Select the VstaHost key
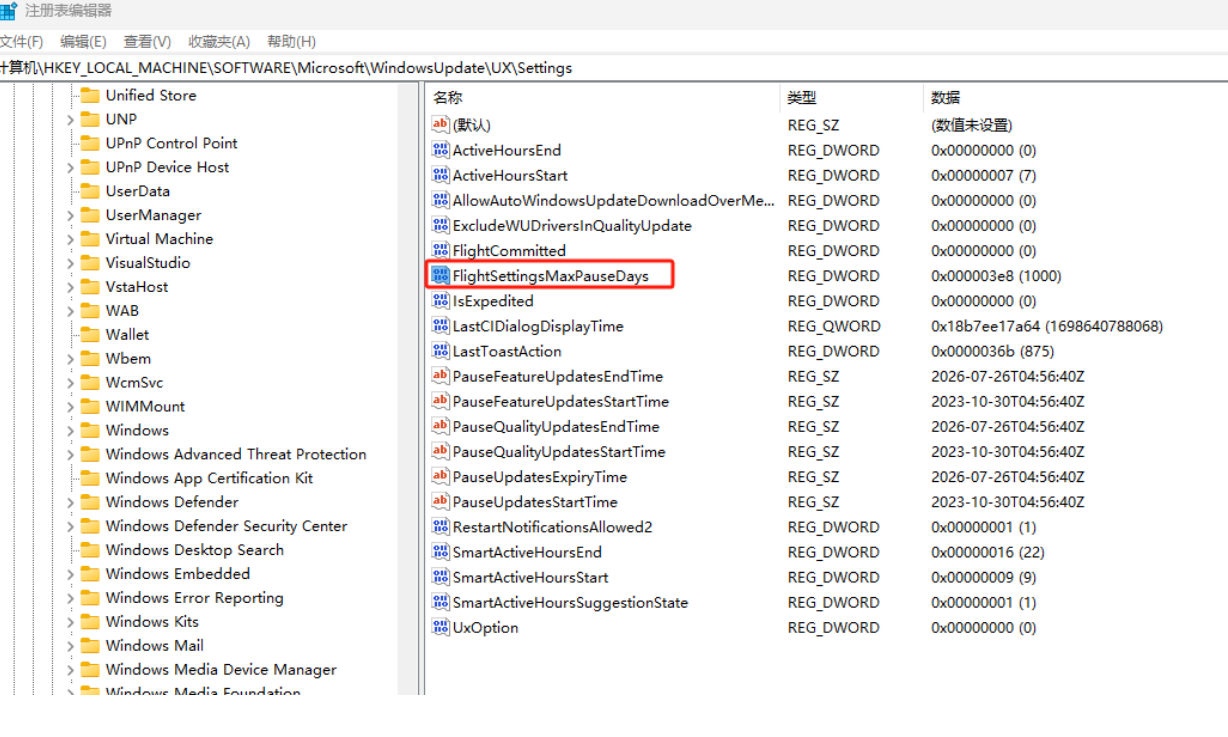Viewport: 1228px width, 737px height. click(137, 287)
